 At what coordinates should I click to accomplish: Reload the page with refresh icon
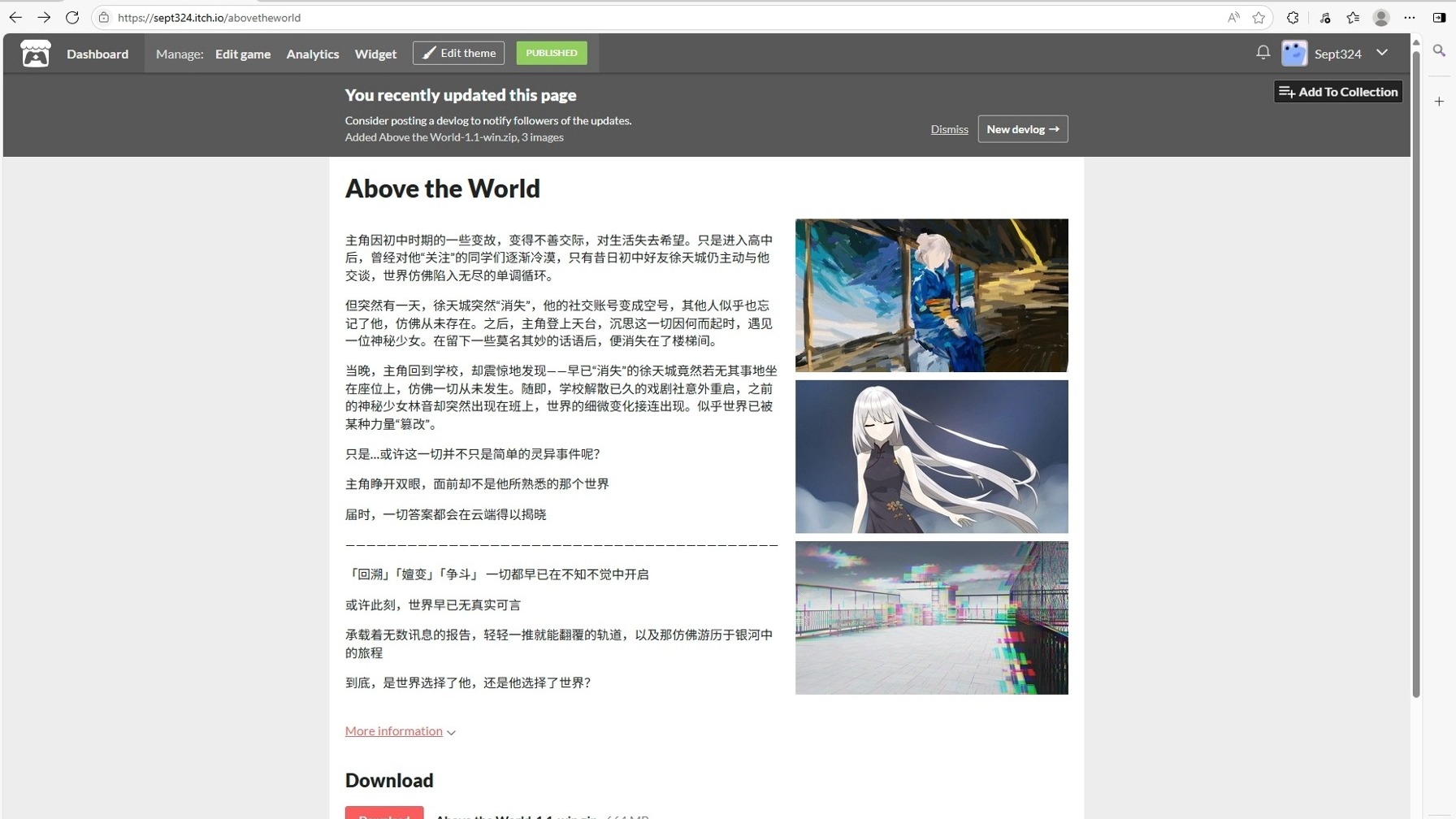pyautogui.click(x=72, y=17)
